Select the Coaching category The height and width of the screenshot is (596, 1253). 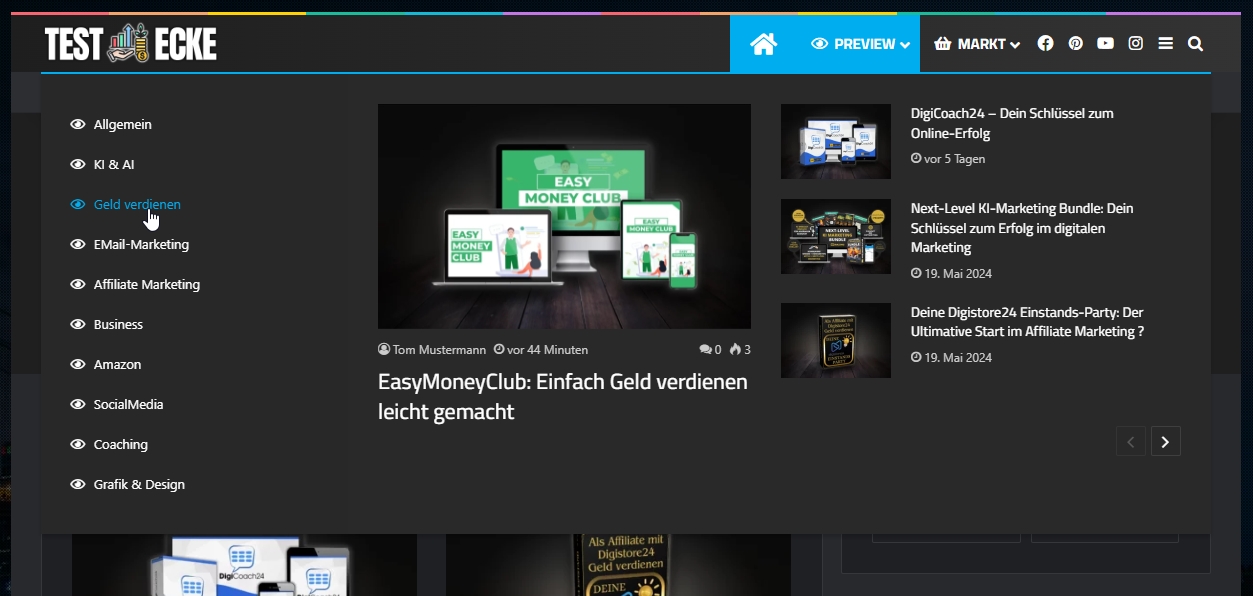(109, 444)
